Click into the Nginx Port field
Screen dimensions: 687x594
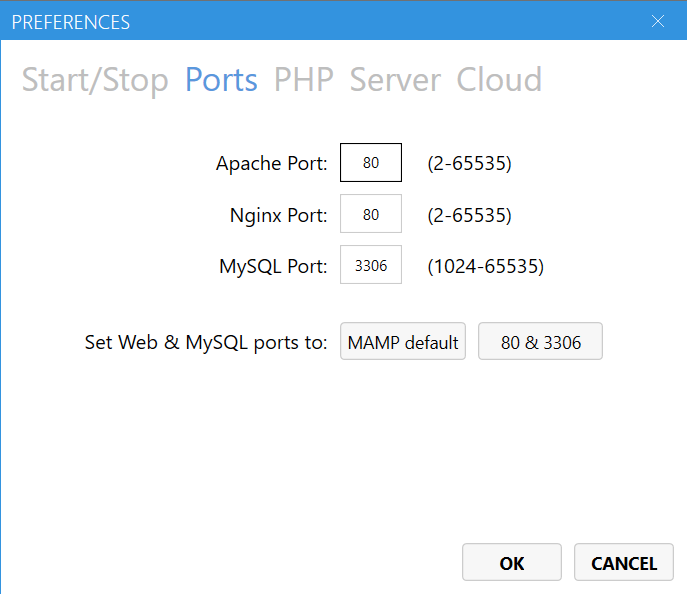[x=371, y=215]
